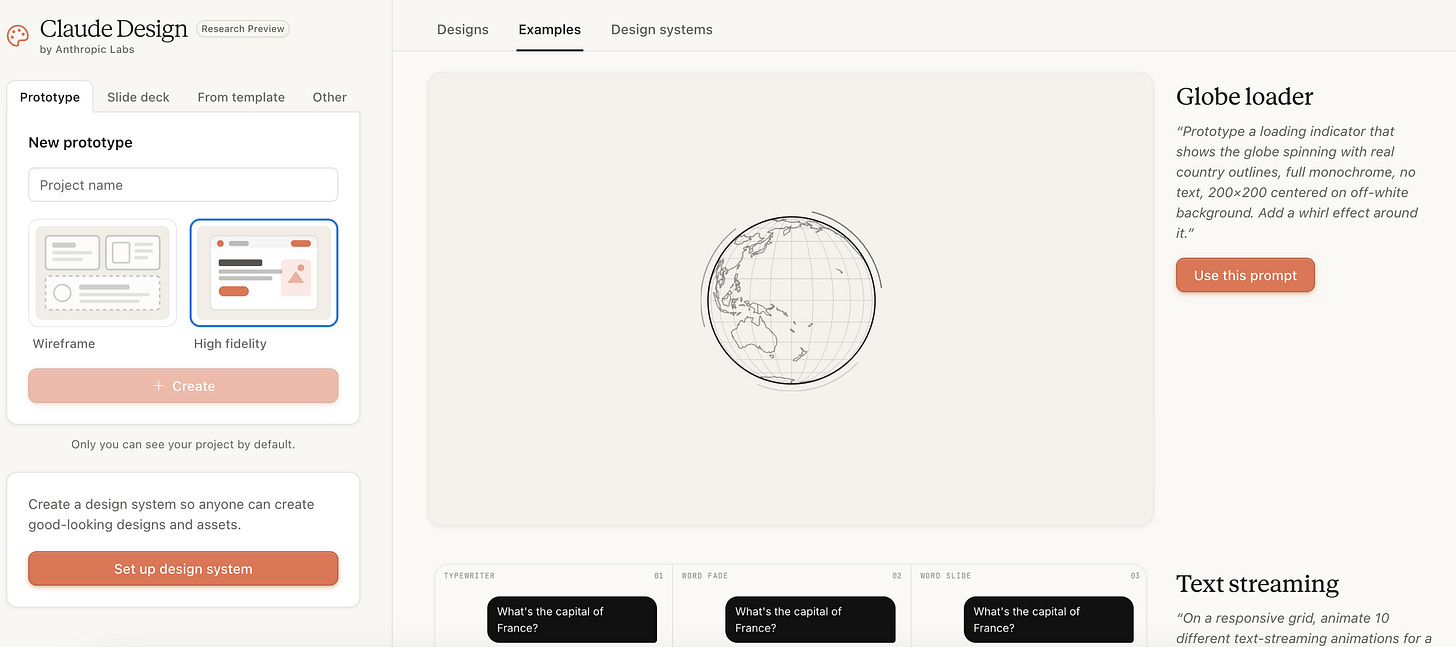This screenshot has width=1456, height=647.
Task: Open the Globe loader preview image
Action: [x=790, y=299]
